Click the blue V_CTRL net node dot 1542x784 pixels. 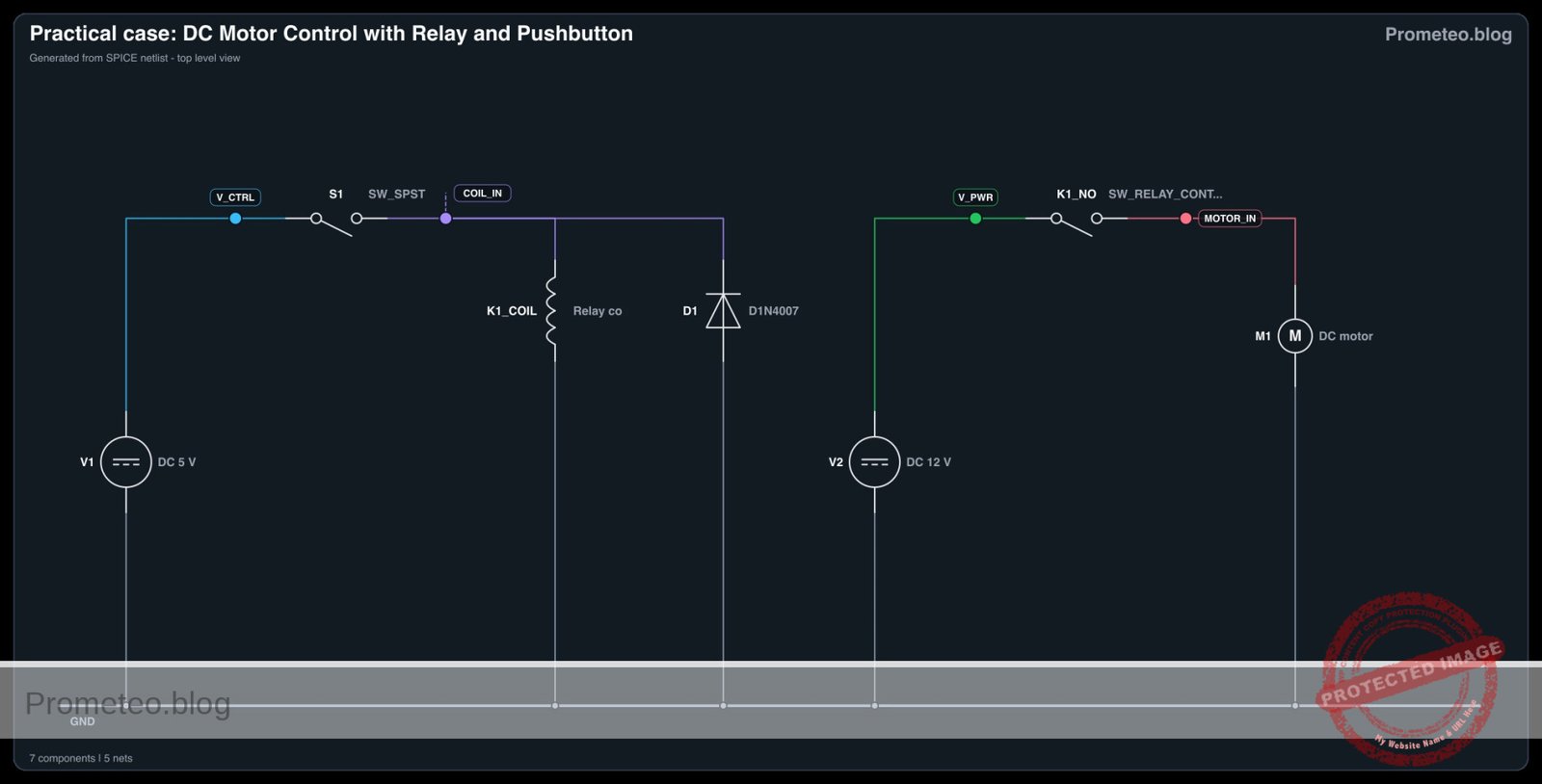[x=235, y=219]
